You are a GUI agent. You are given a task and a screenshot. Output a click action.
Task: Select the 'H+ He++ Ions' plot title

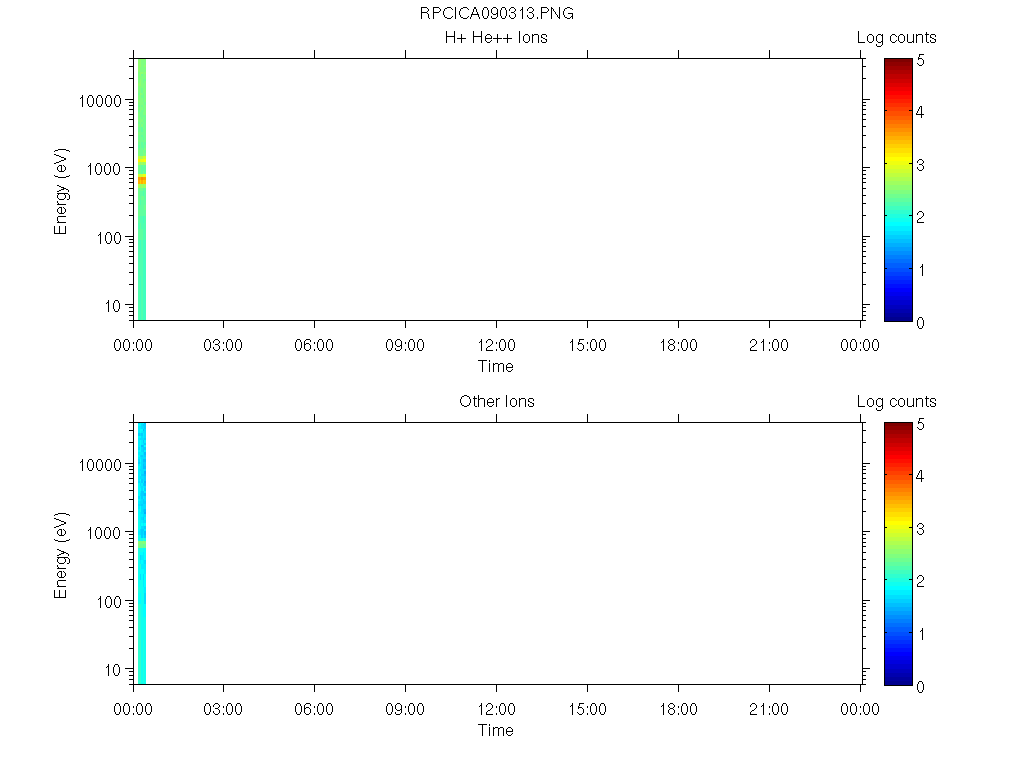(496, 38)
